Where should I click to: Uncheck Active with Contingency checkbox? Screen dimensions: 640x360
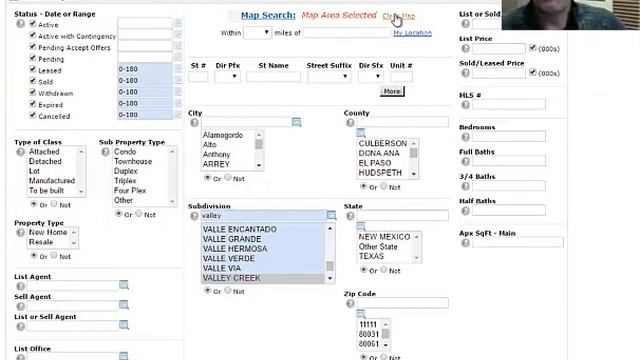pos(33,35)
